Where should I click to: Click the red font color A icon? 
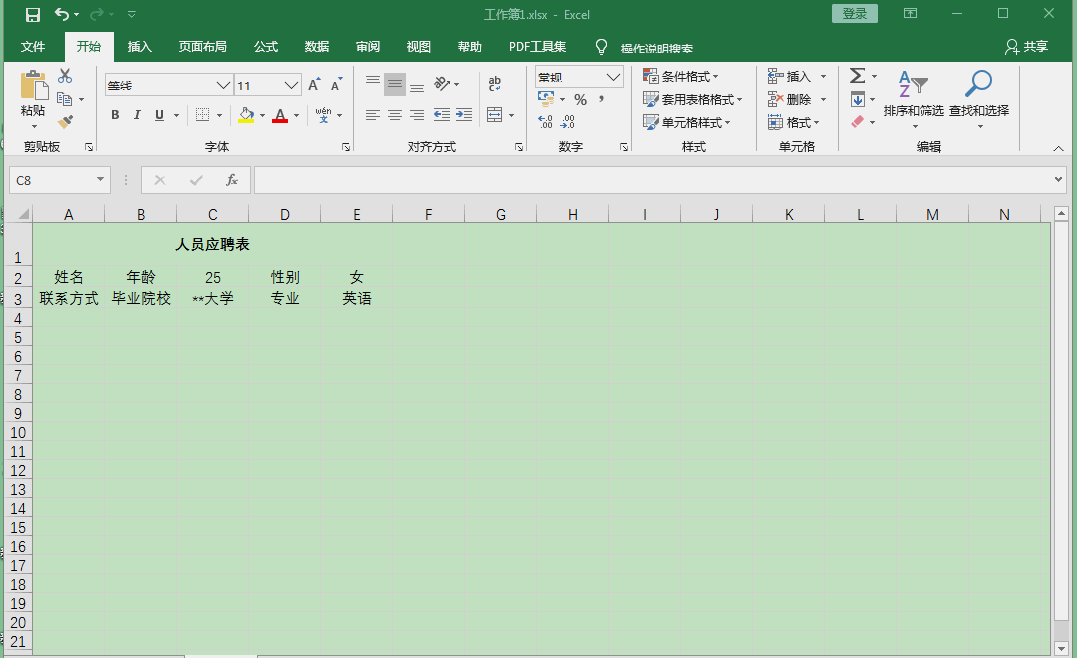[280, 115]
